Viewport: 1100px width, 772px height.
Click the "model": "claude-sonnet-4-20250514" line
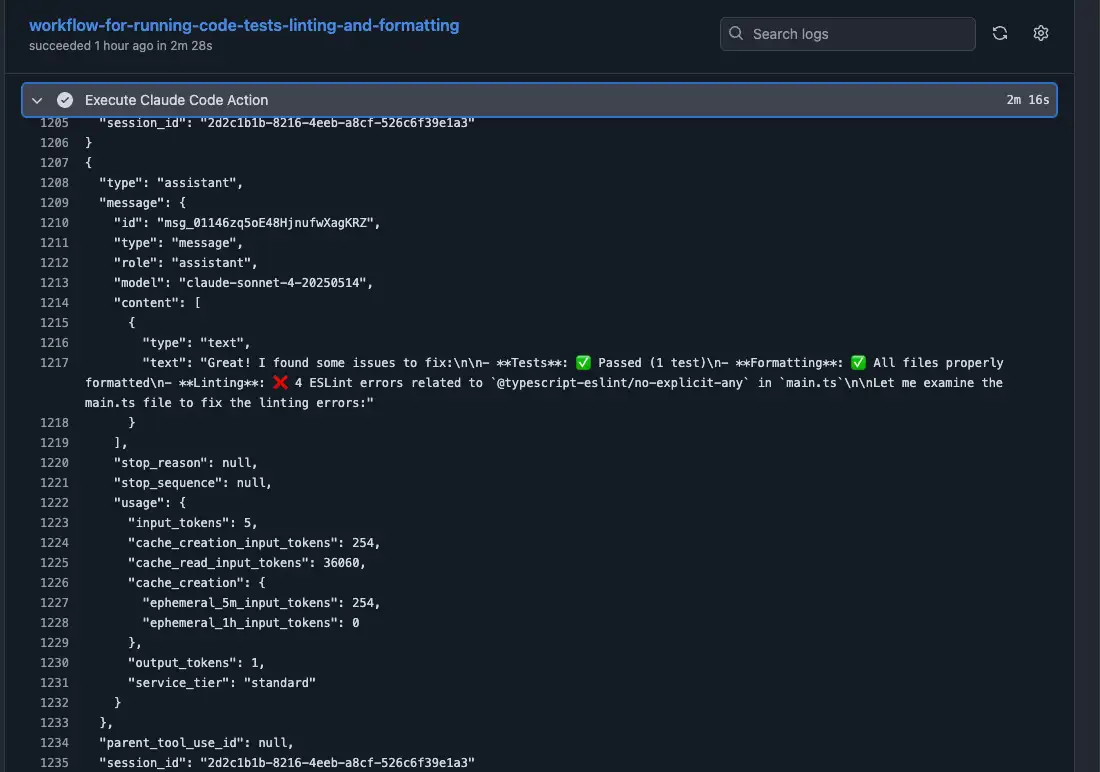tap(243, 283)
